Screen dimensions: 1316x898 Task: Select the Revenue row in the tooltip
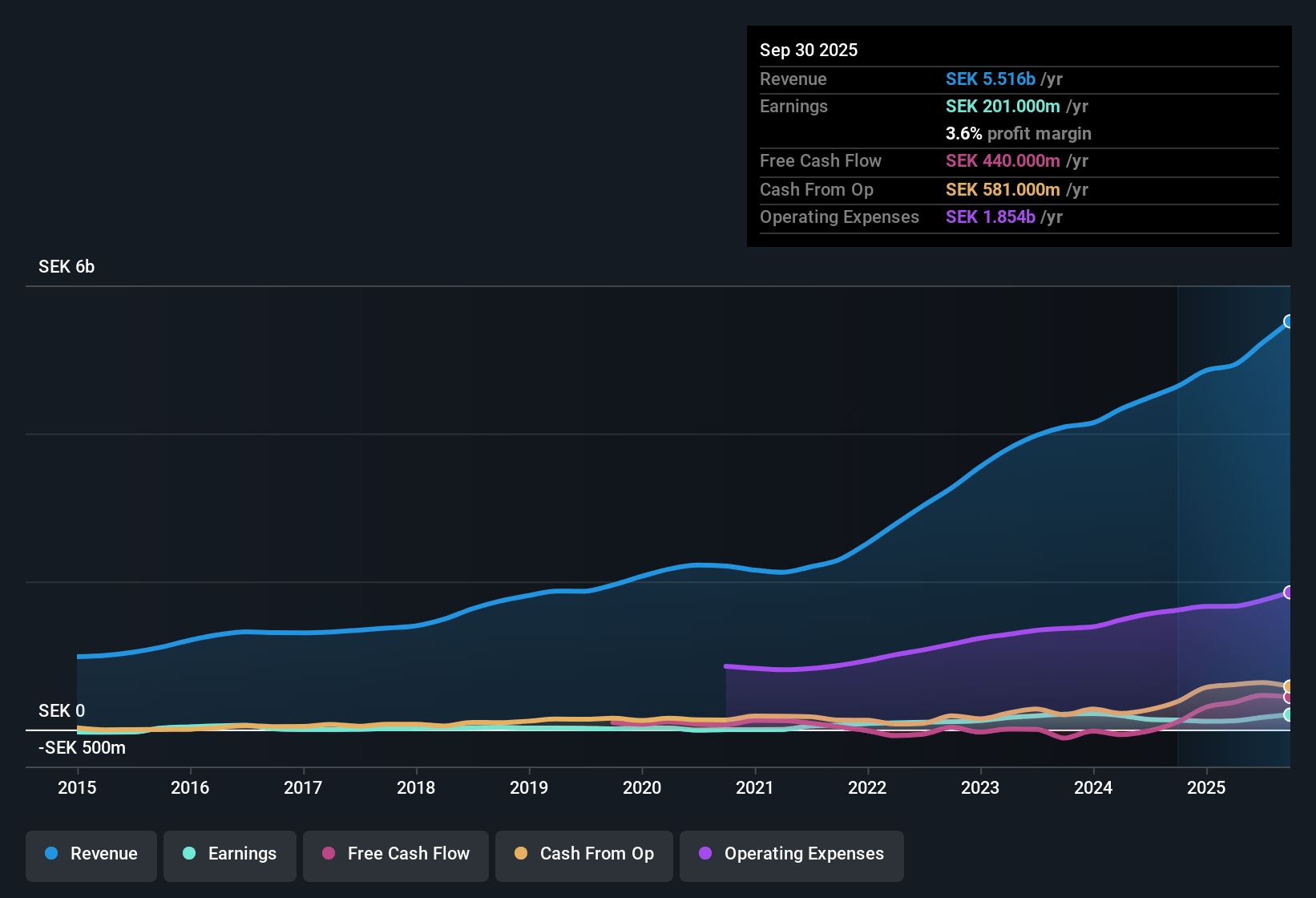pos(922,79)
